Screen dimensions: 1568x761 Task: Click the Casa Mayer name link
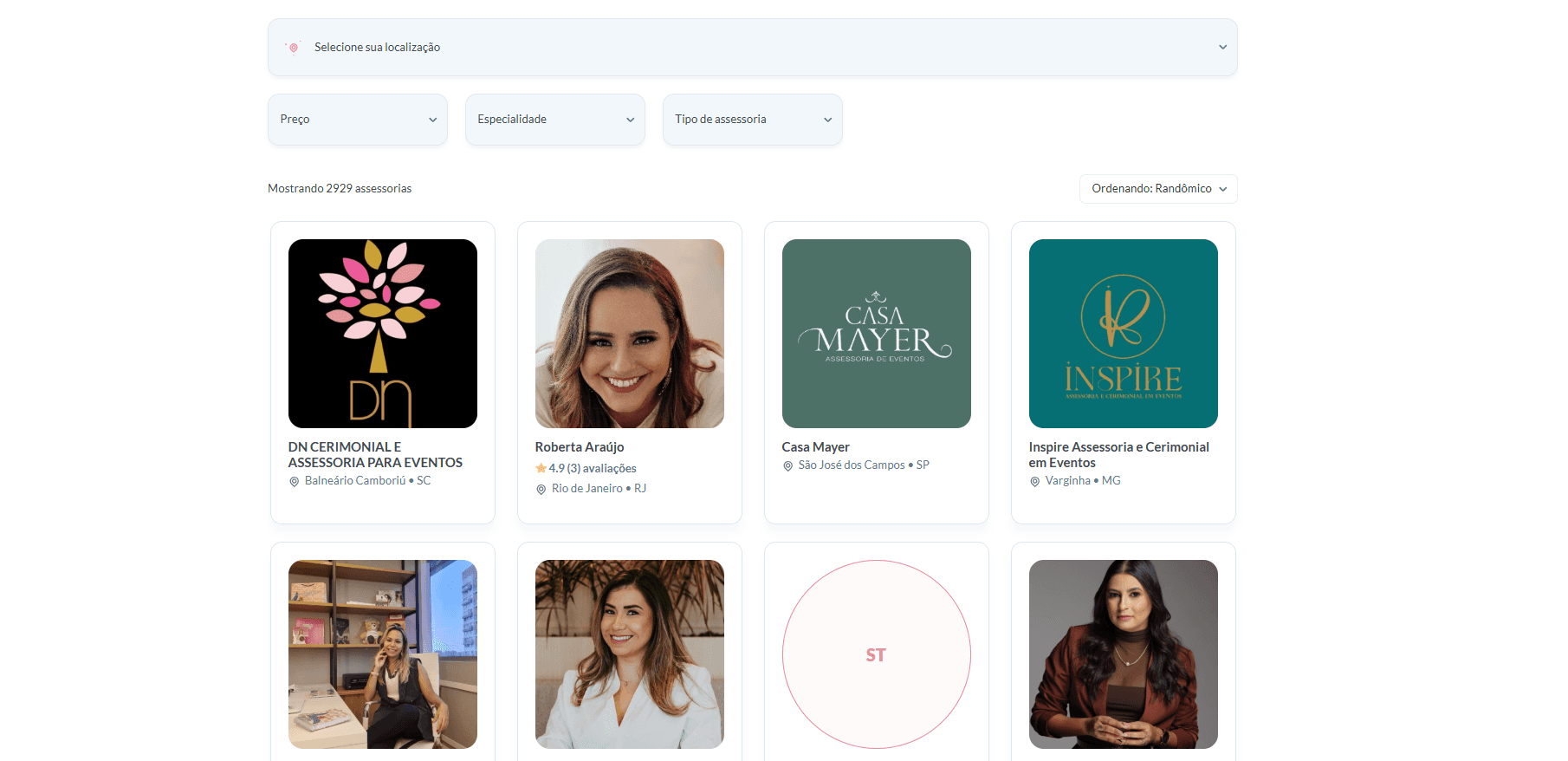pos(815,447)
